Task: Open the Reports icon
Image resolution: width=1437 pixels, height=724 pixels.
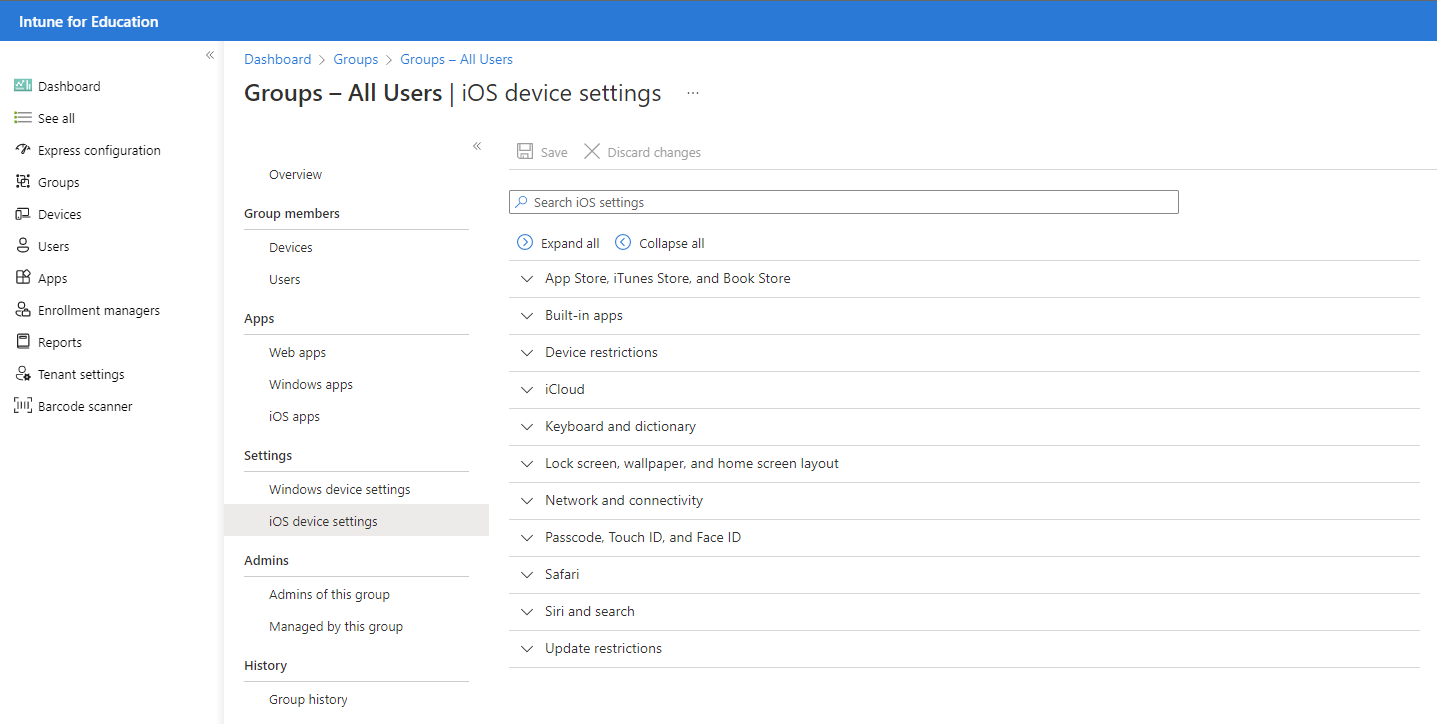Action: (23, 342)
